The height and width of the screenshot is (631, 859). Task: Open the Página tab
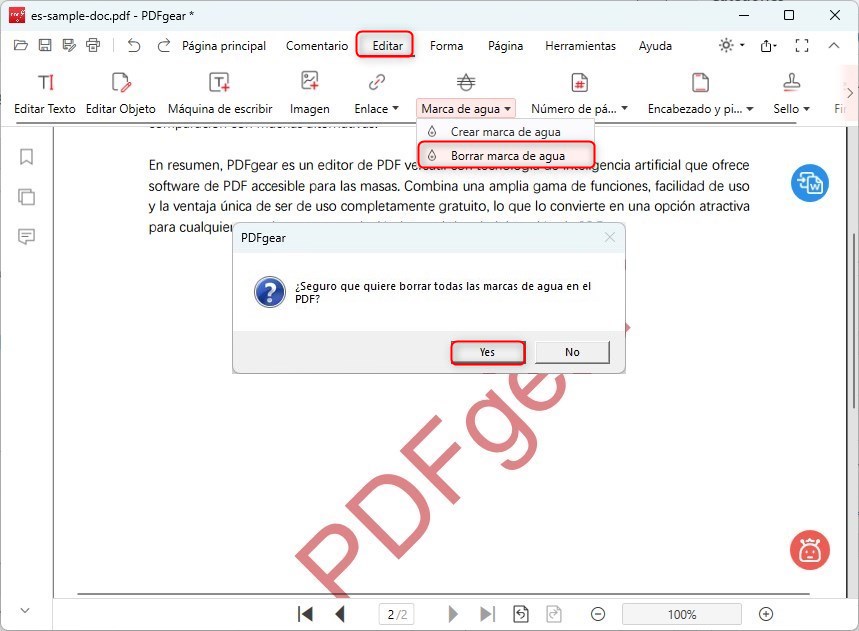(x=505, y=46)
